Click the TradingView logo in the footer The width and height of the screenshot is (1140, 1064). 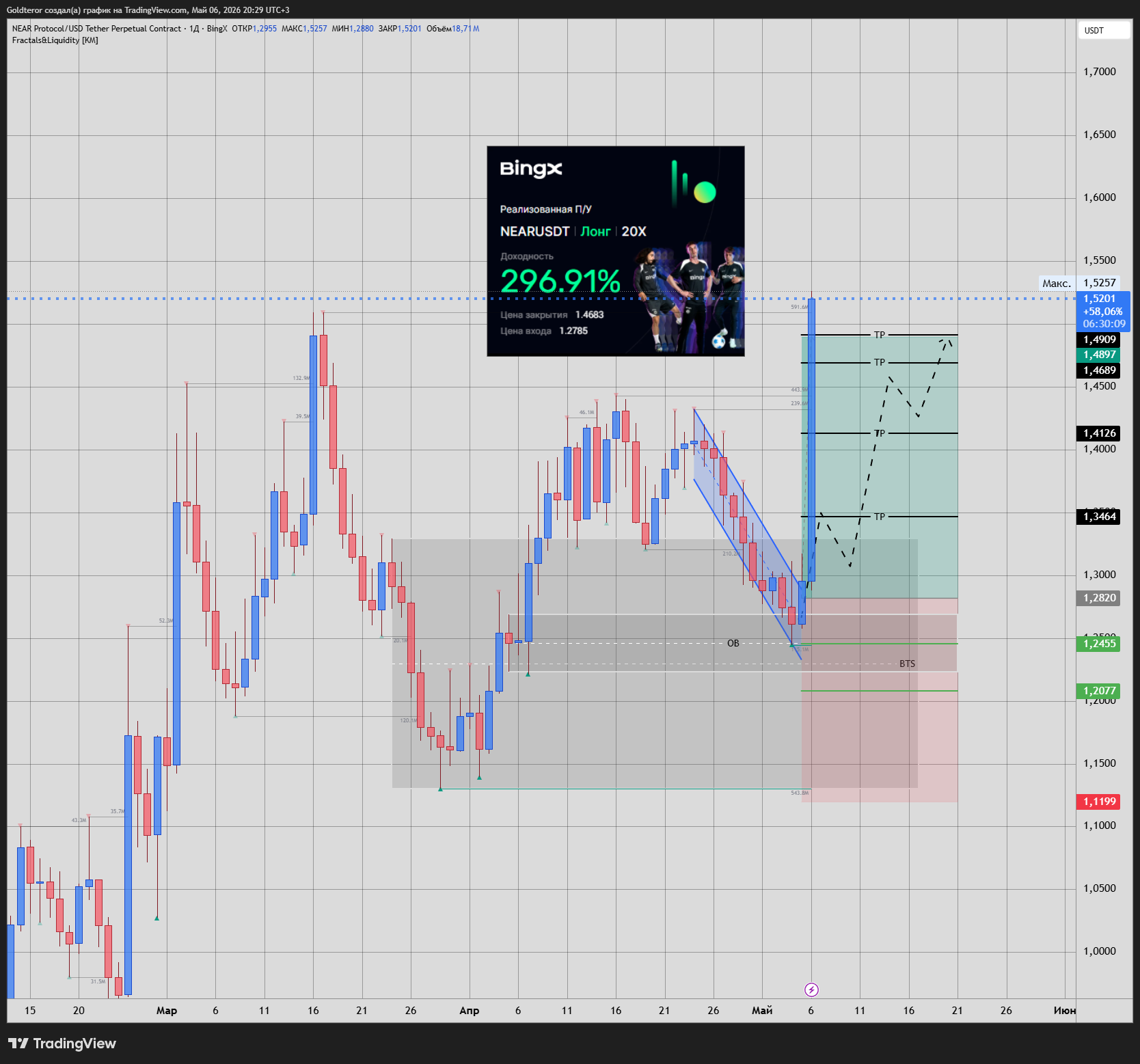coord(62,1043)
